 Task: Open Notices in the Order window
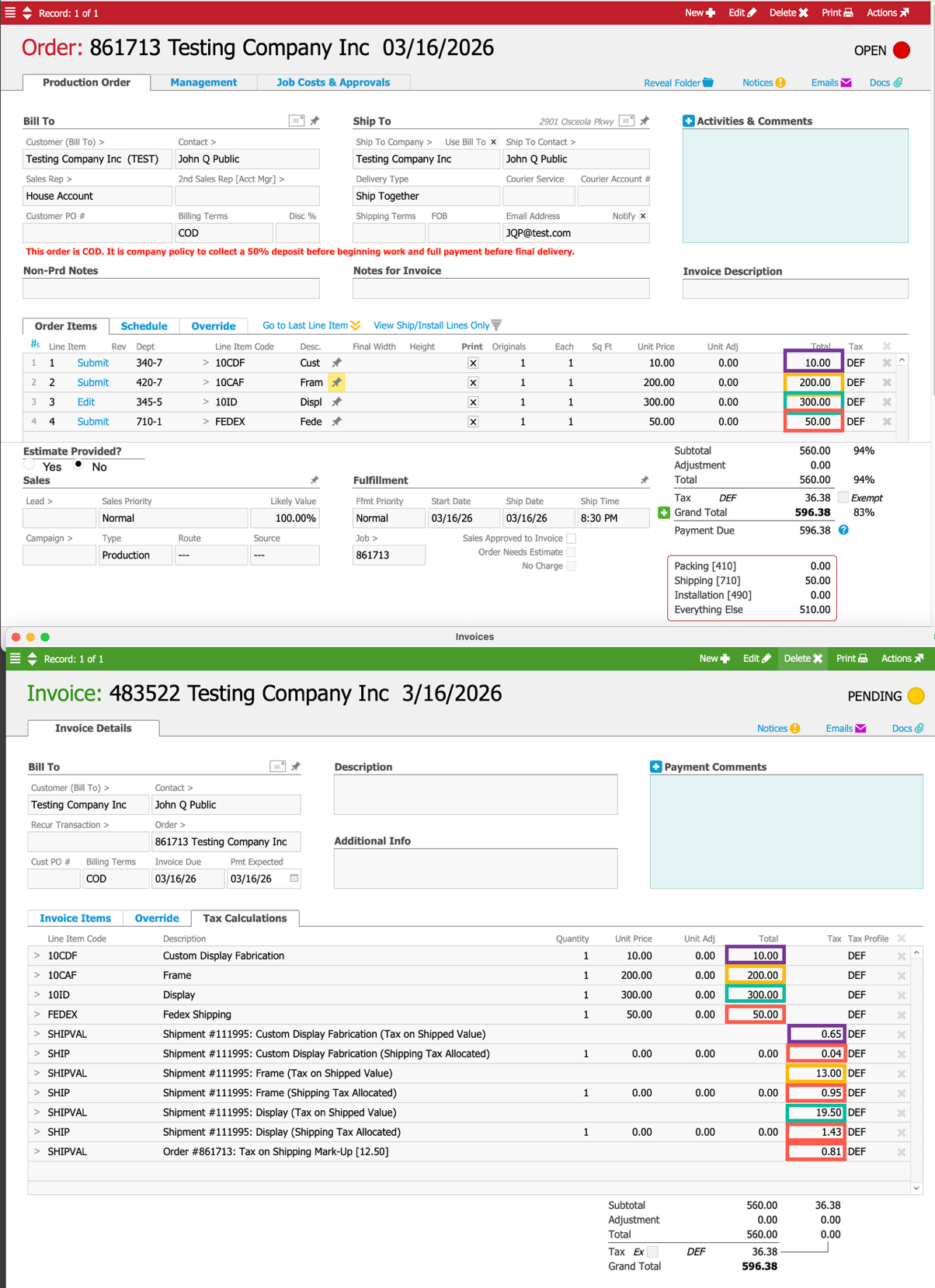[x=764, y=83]
